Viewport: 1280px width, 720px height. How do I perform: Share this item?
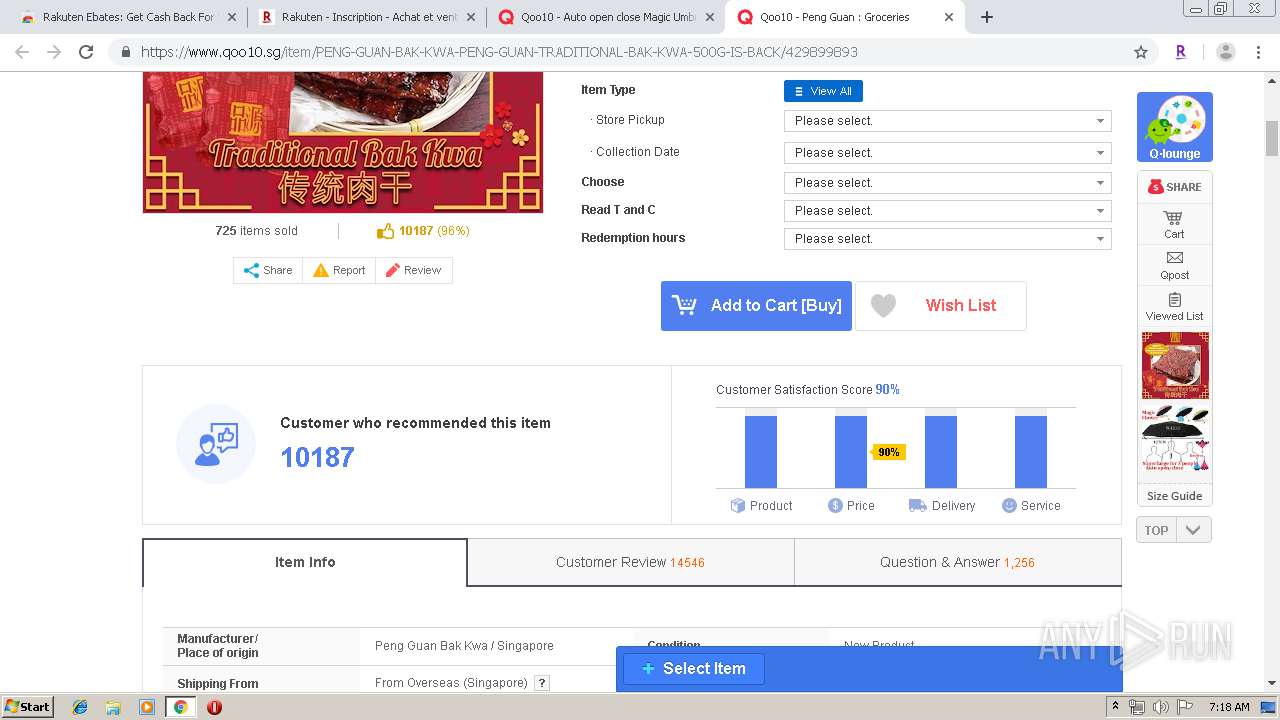pos(268,270)
